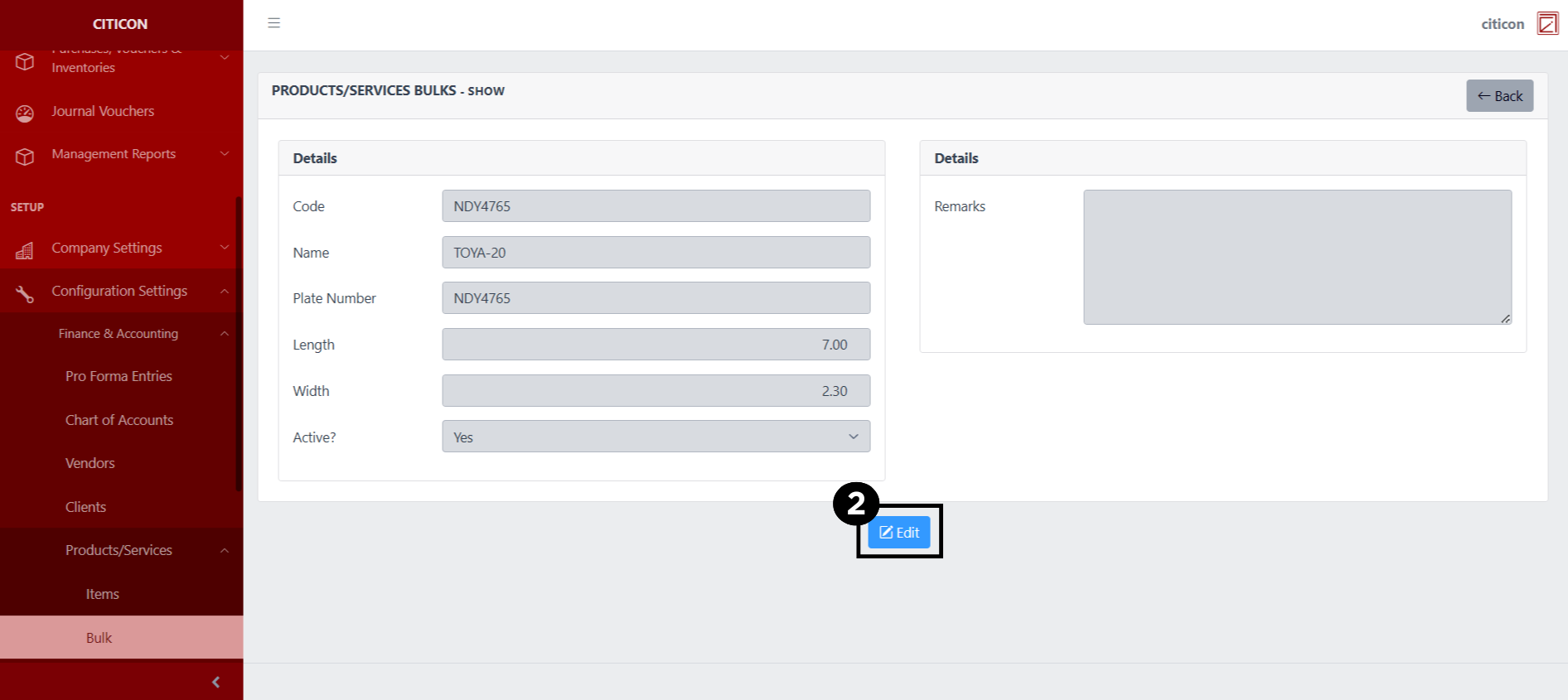Toggle the hamburger menu icon
This screenshot has height=700, width=1568.
[273, 23]
